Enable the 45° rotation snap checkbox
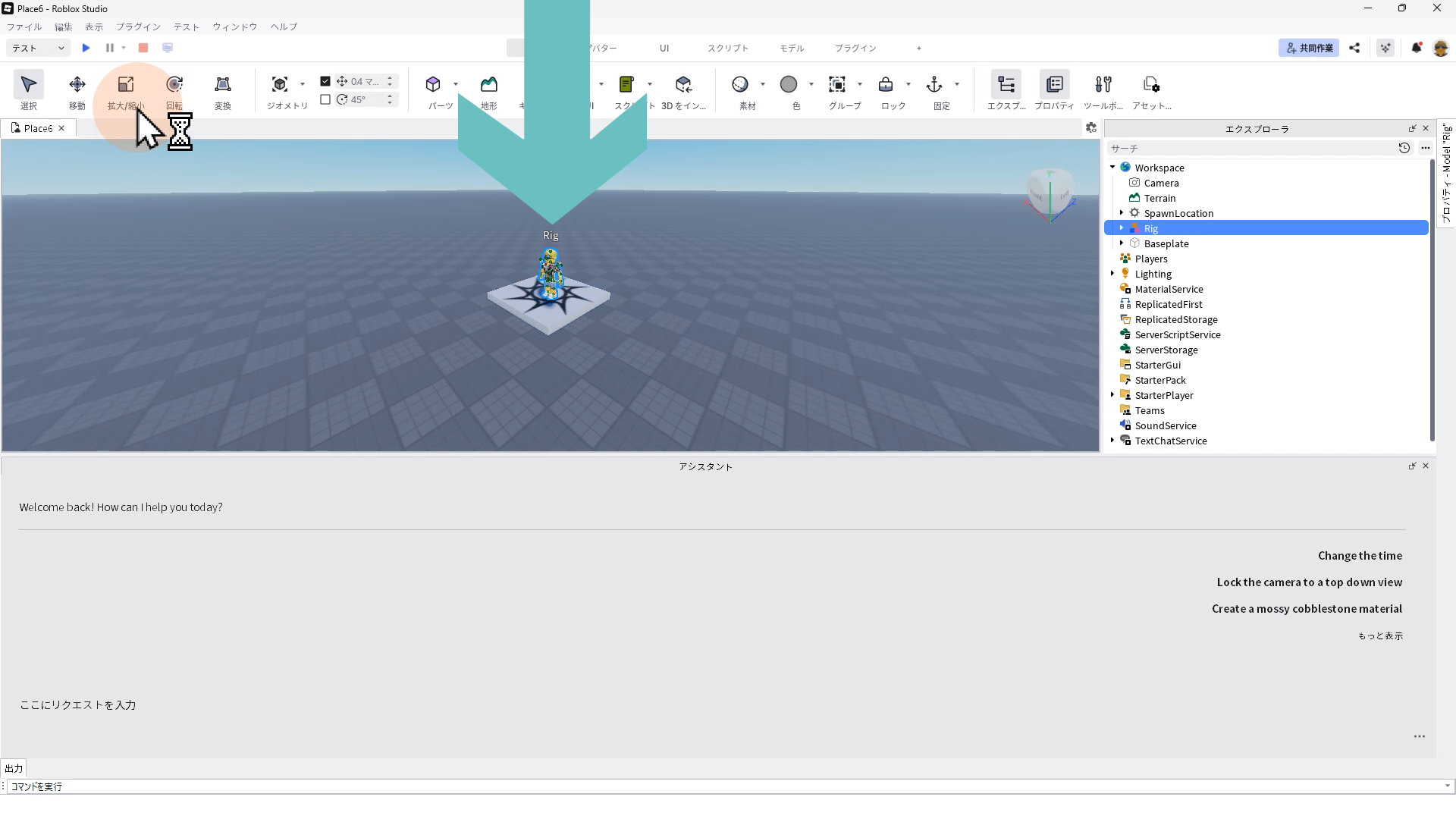The width and height of the screenshot is (1456, 819). pyautogui.click(x=325, y=99)
